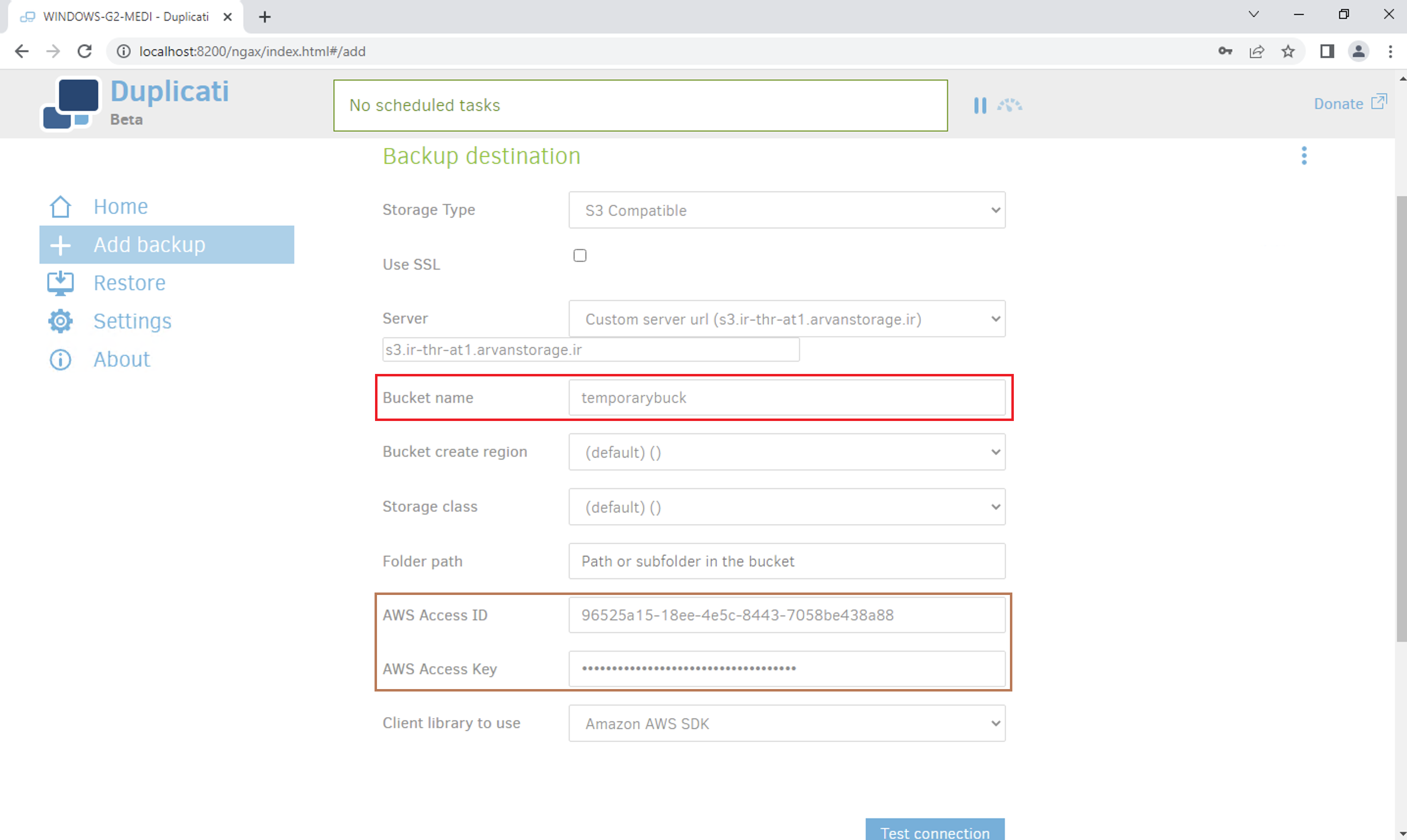Enable the Use SSL checkbox
The width and height of the screenshot is (1407, 840).
(579, 256)
